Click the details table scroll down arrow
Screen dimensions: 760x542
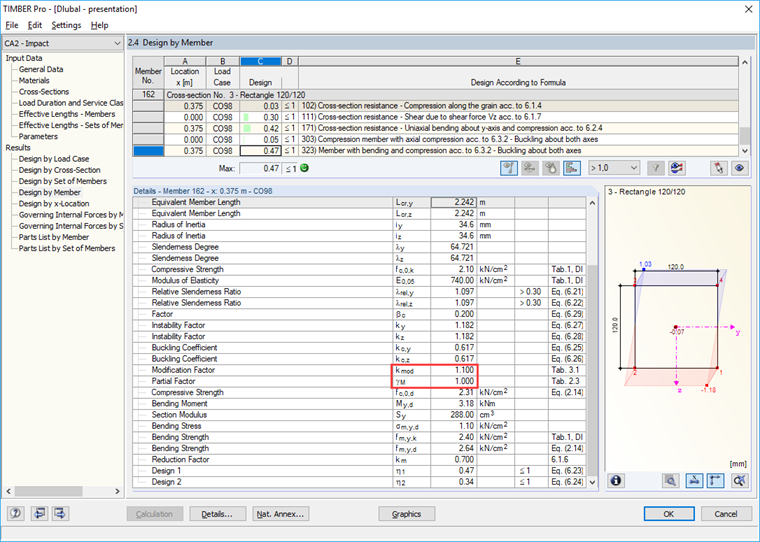(592, 482)
